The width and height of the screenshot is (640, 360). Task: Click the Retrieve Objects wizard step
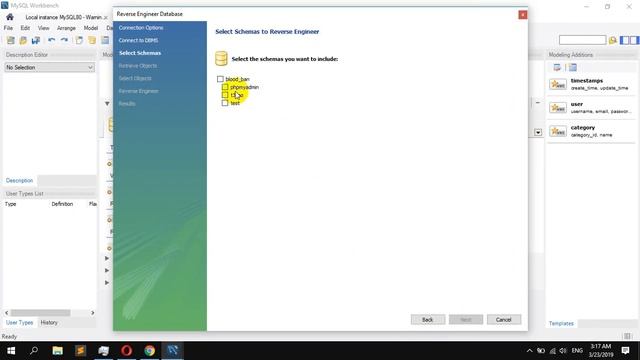[x=138, y=66]
